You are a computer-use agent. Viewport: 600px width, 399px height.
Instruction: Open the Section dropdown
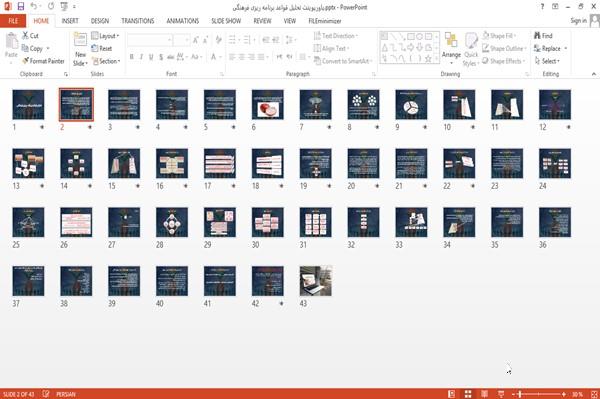coord(106,61)
